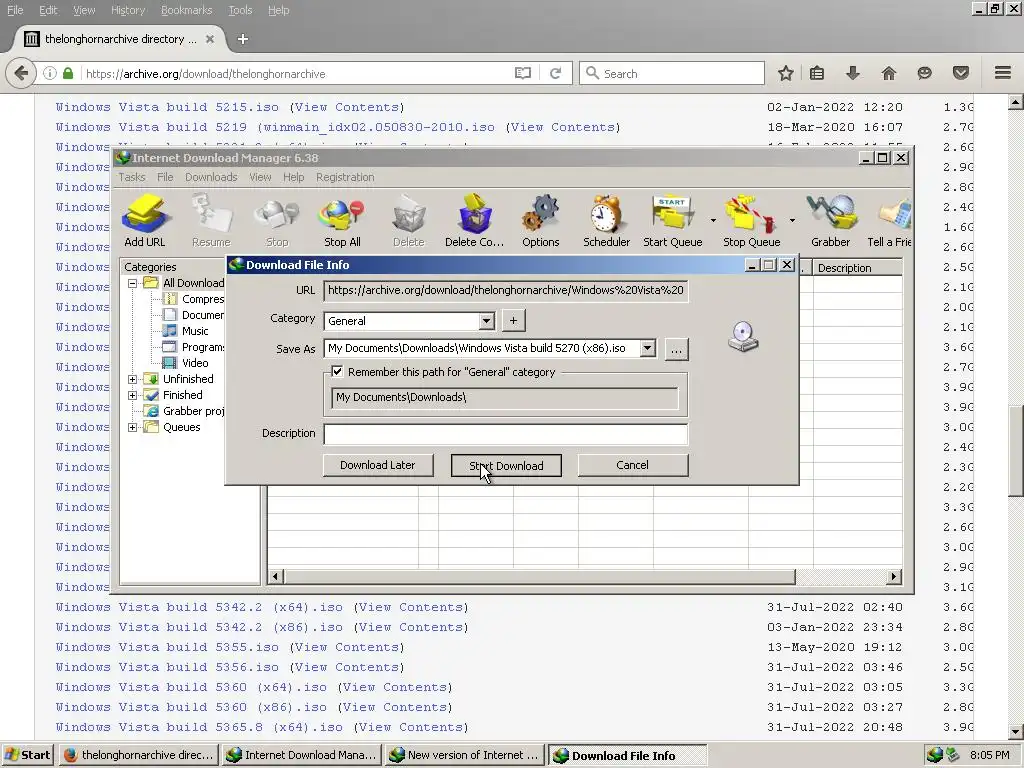Switch to New version of Internet taskbar item
The width and height of the screenshot is (1024, 768).
point(465,755)
